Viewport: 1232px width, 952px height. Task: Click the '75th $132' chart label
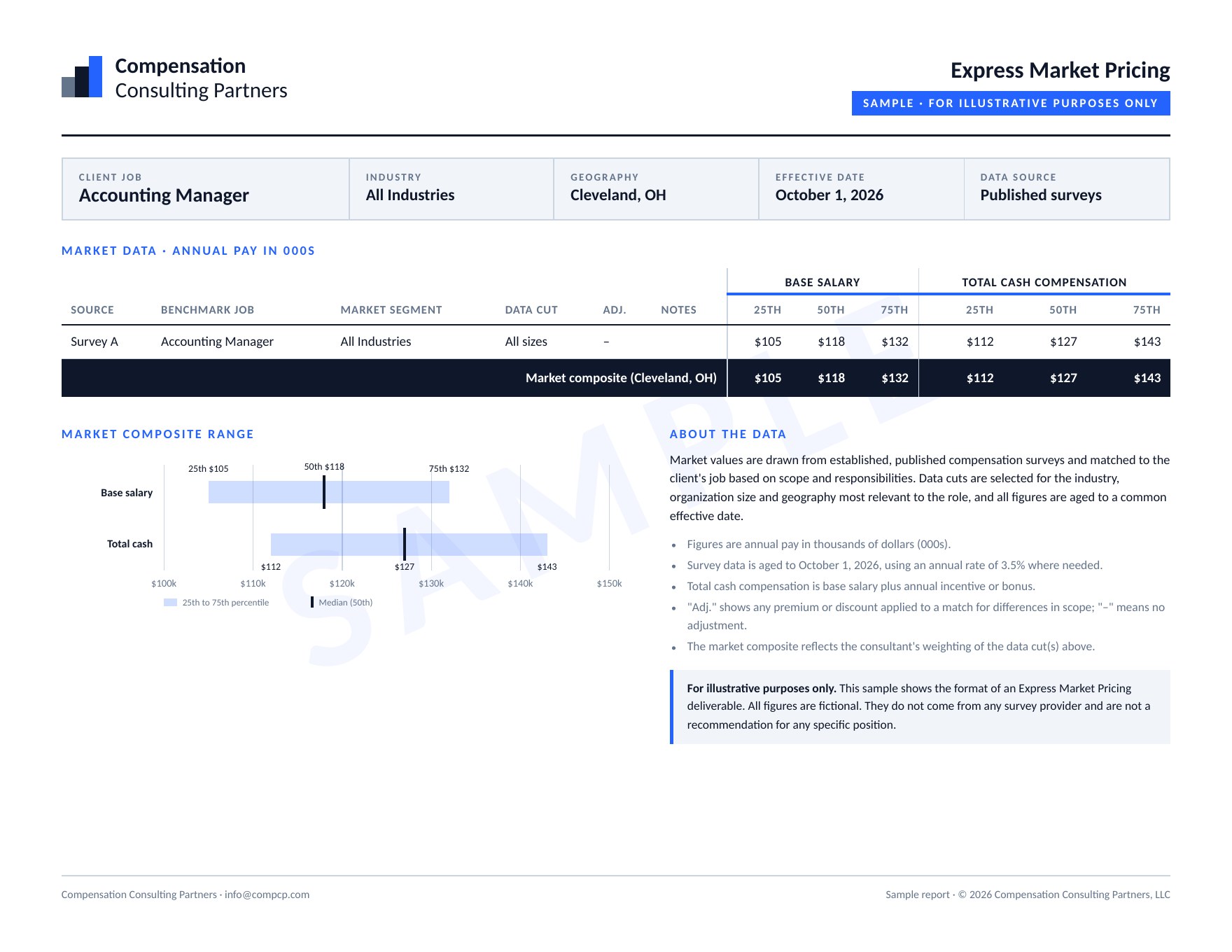449,469
